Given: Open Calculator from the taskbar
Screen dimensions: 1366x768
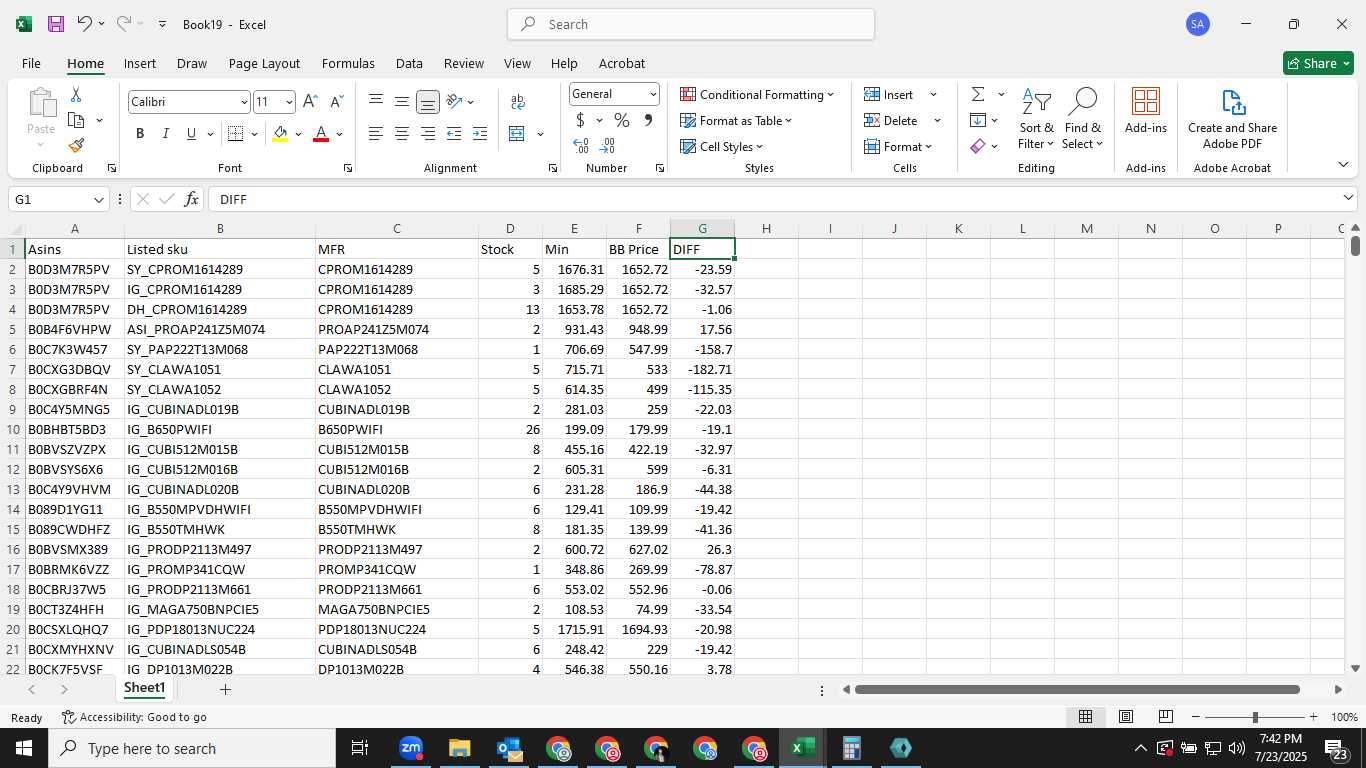Looking at the screenshot, I should [851, 748].
